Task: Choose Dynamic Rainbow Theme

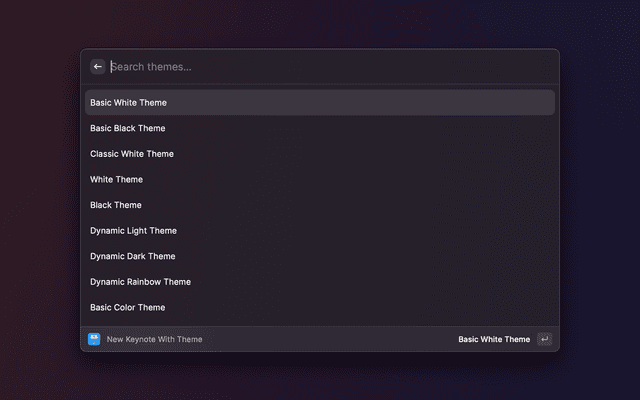Action: [x=140, y=282]
